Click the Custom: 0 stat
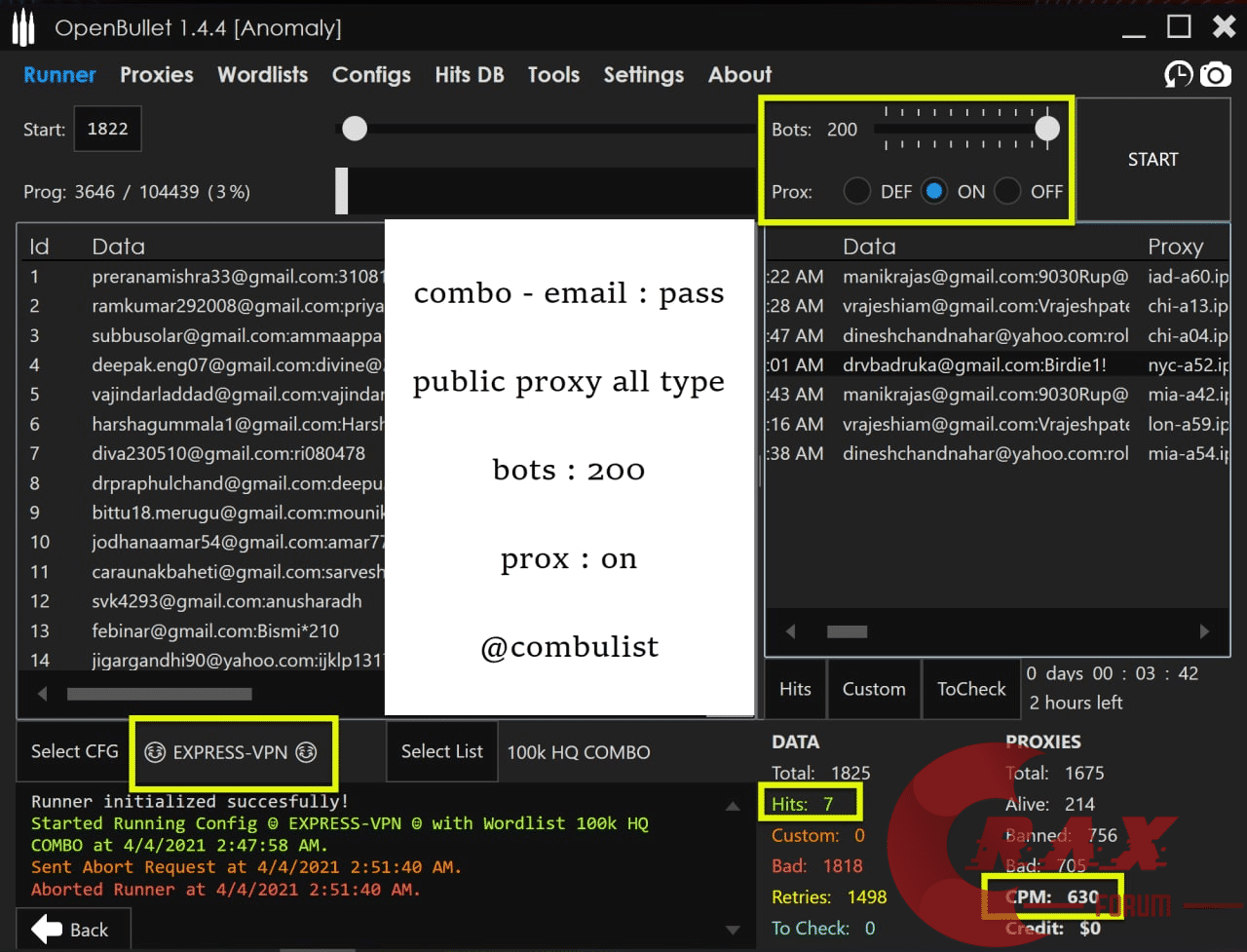 [818, 835]
